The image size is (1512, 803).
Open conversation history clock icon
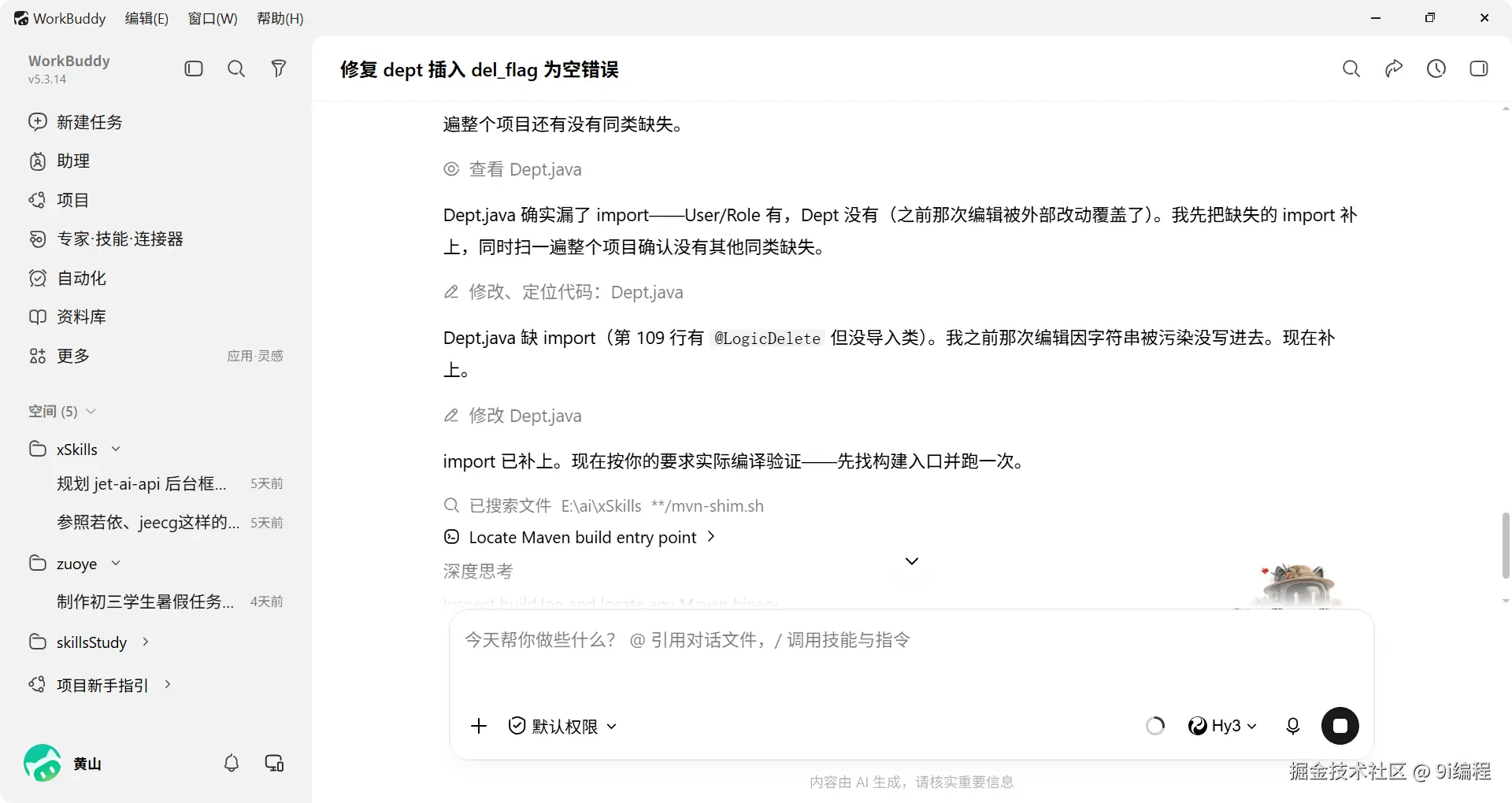click(1436, 68)
